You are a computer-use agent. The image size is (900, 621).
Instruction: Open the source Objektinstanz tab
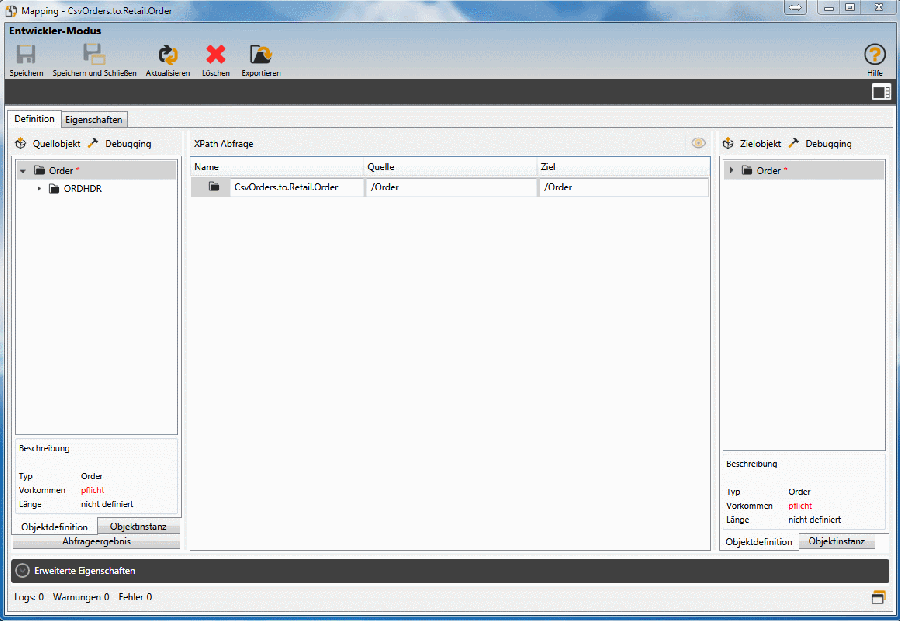pyautogui.click(x=138, y=527)
